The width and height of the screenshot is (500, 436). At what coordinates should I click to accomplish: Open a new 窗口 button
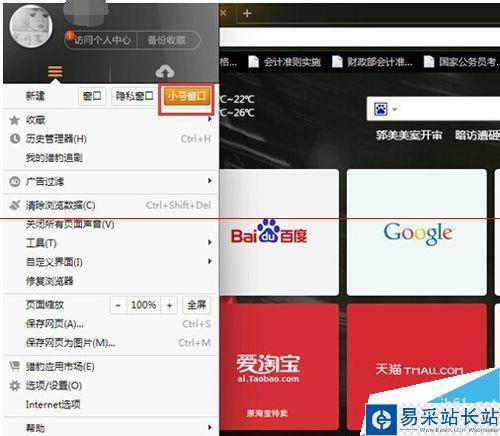pyautogui.click(x=92, y=96)
